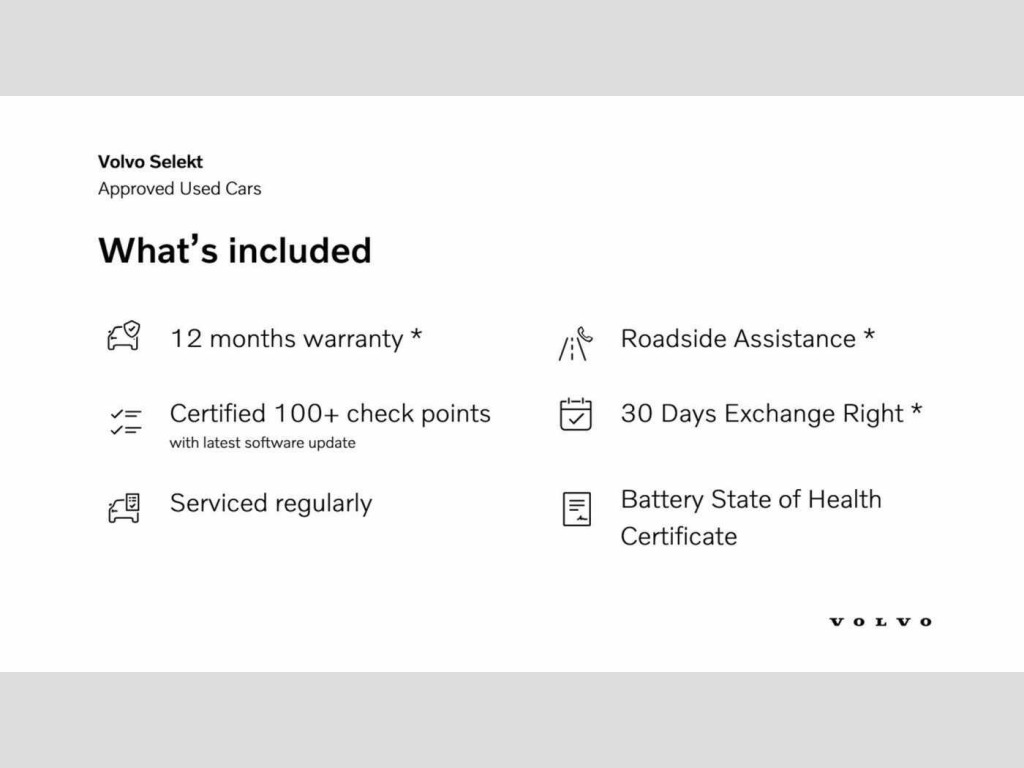Click the "Serviced regularly" label

pyautogui.click(x=271, y=503)
